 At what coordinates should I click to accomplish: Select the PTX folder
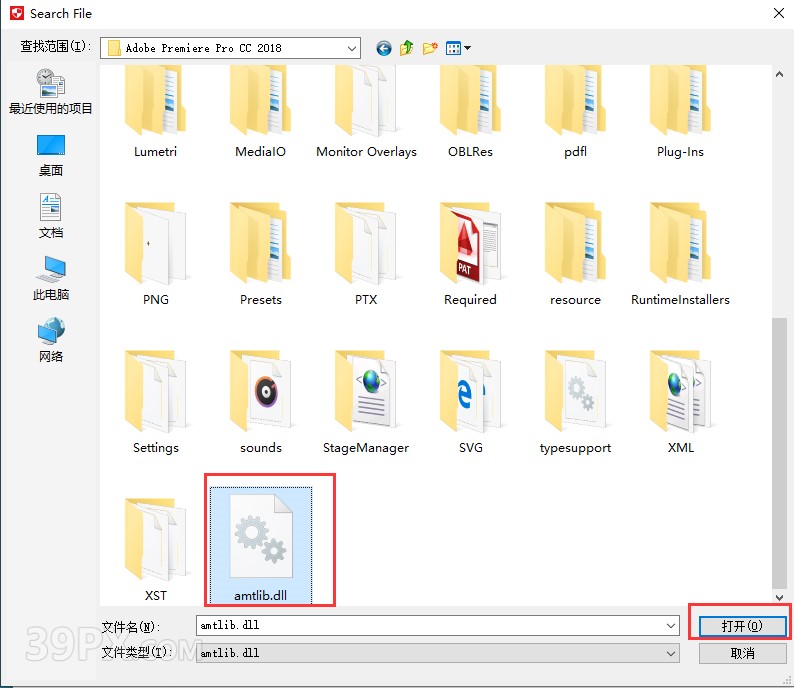click(366, 254)
